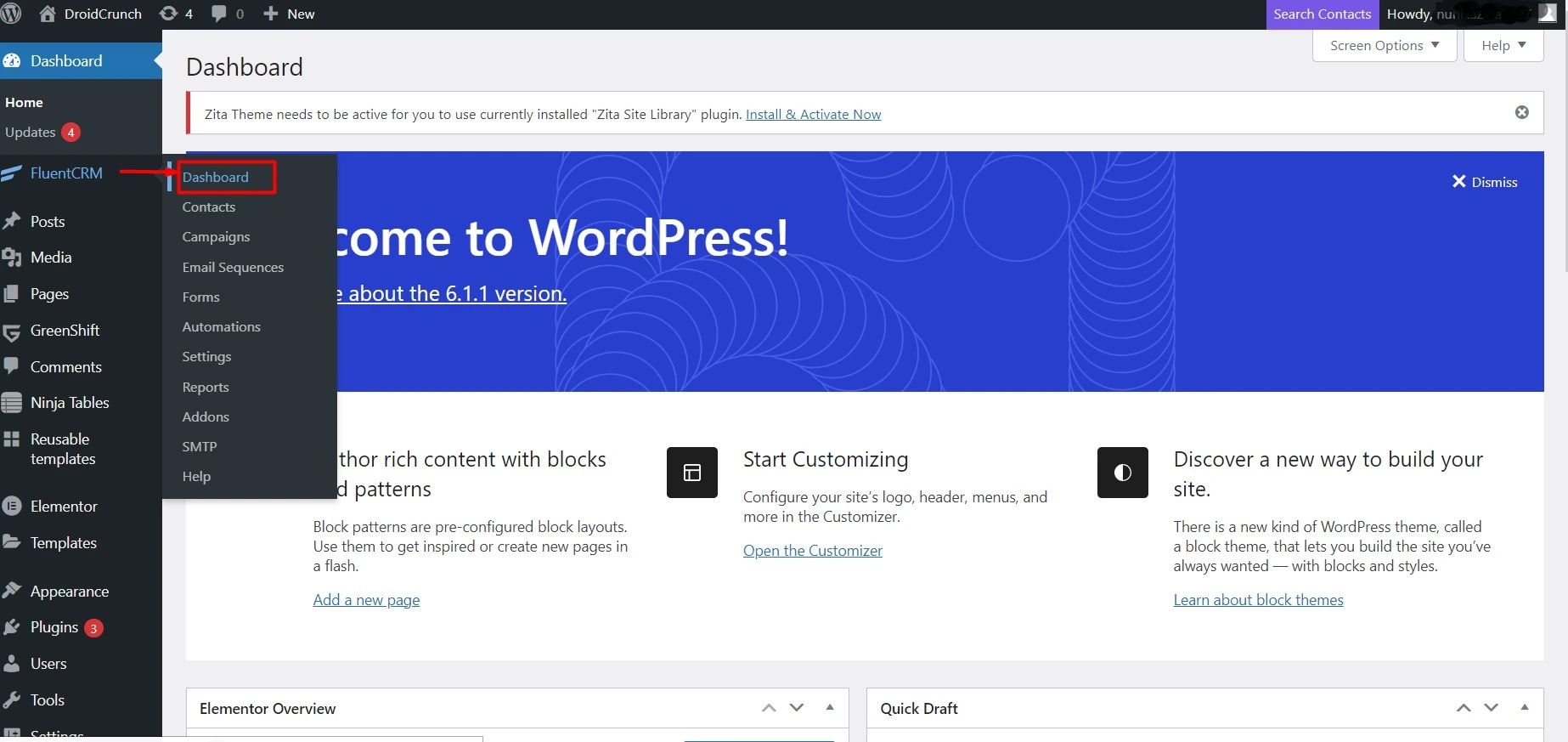
Task: Click Install & Activate Now link
Action: pyautogui.click(x=813, y=114)
